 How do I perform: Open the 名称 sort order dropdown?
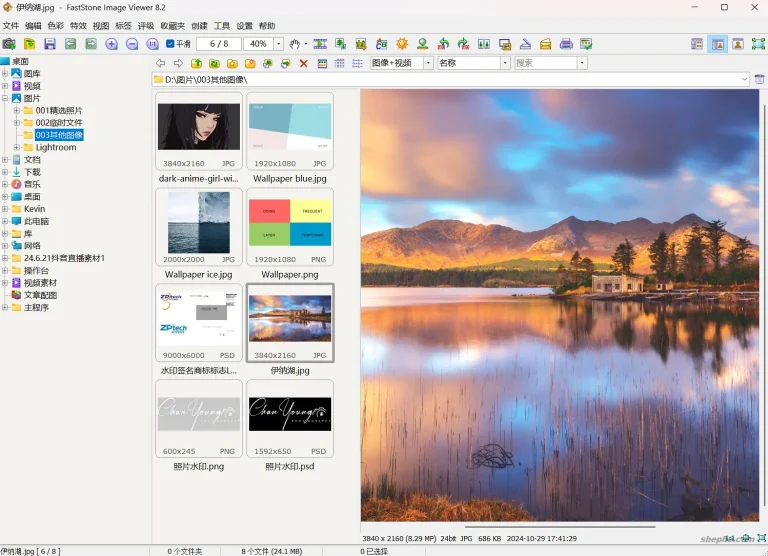[x=505, y=63]
